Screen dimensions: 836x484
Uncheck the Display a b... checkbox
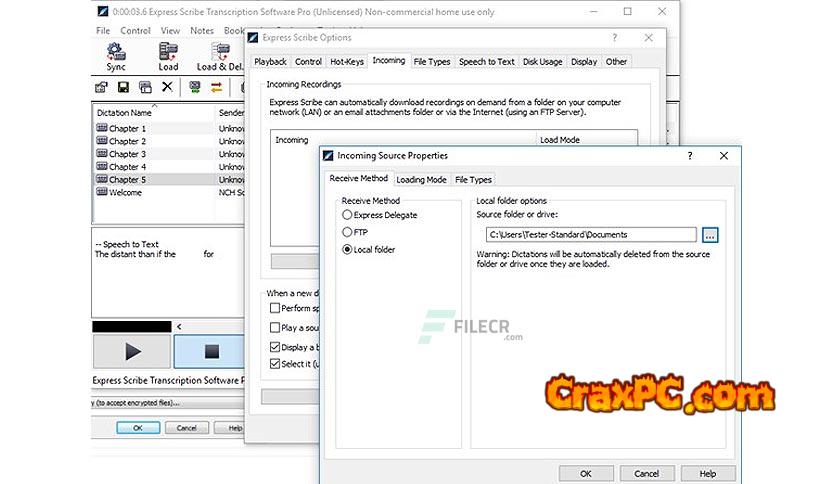[275, 347]
